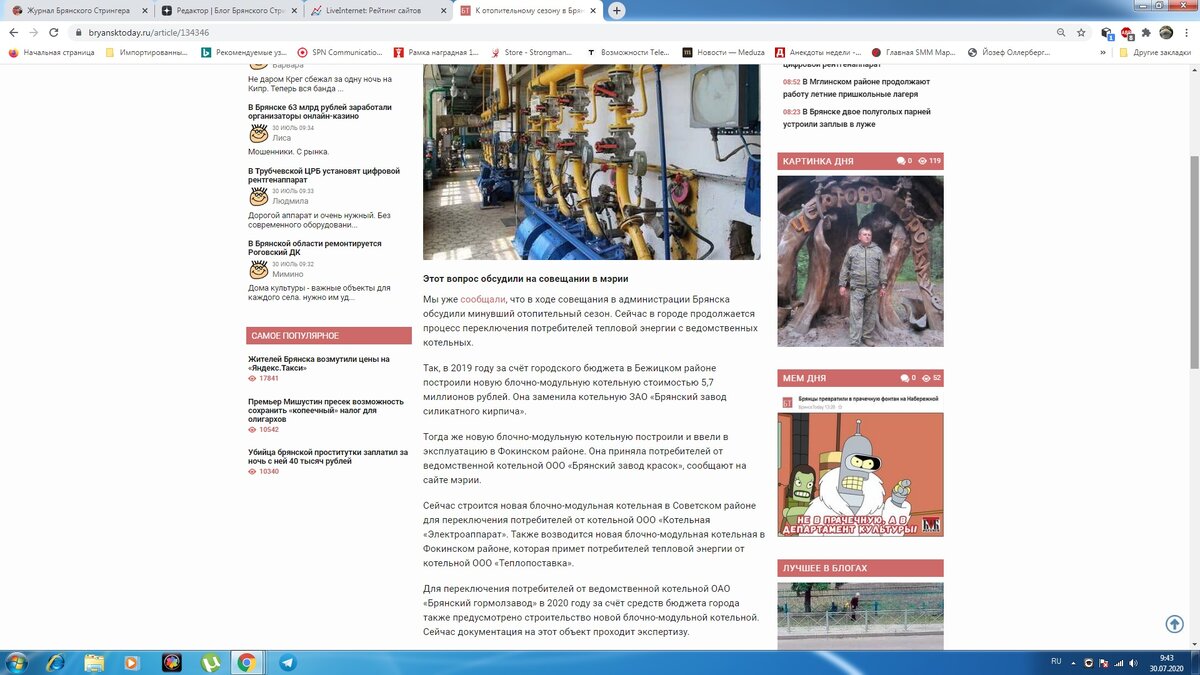Click comments icon in 'КАРТИНКА ДНЯ' header

[x=901, y=161]
